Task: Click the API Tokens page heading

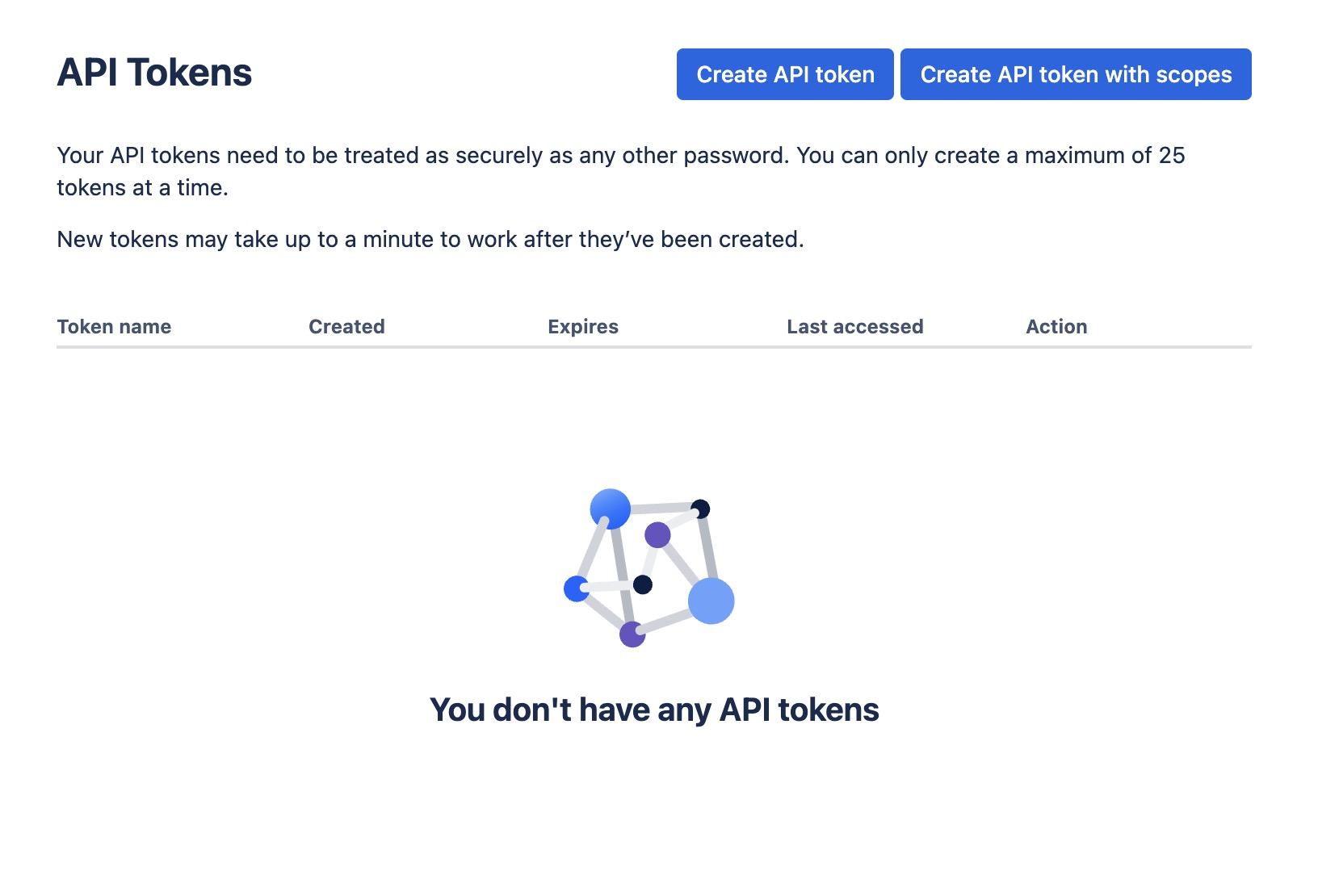Action: [154, 73]
